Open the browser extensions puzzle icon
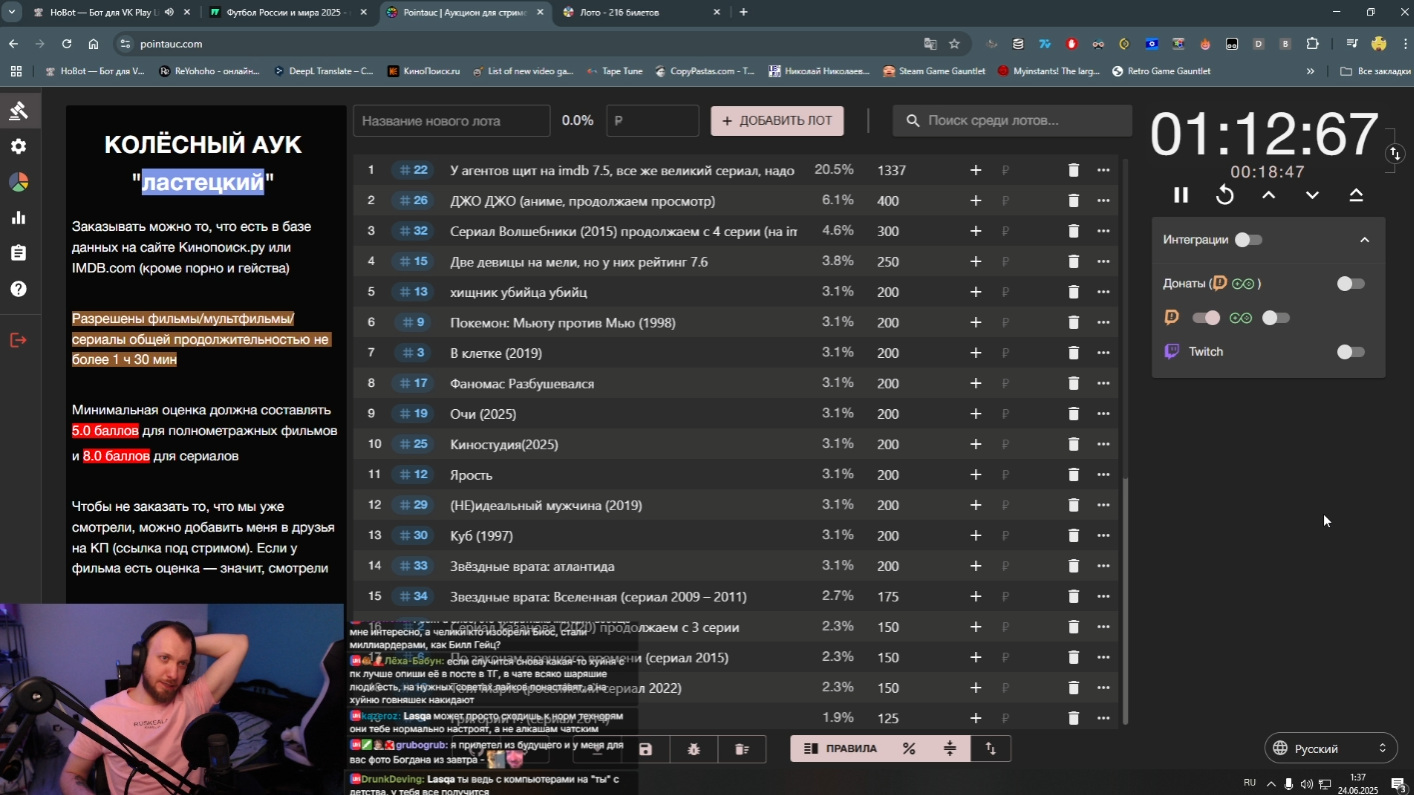The width and height of the screenshot is (1414, 795). tap(1313, 44)
